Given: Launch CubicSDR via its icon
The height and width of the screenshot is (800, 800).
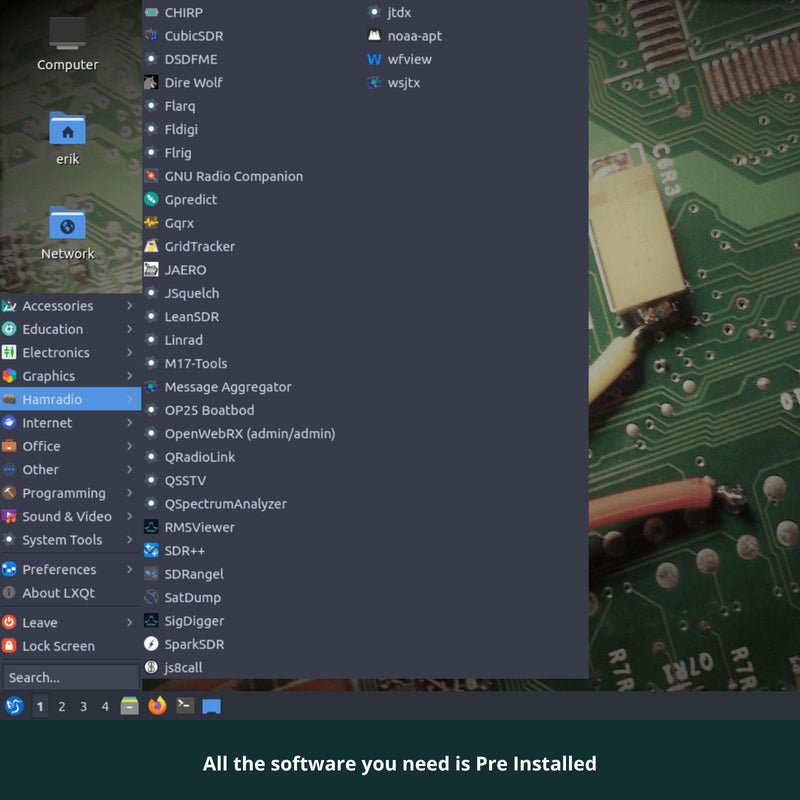Looking at the screenshot, I should tap(151, 36).
